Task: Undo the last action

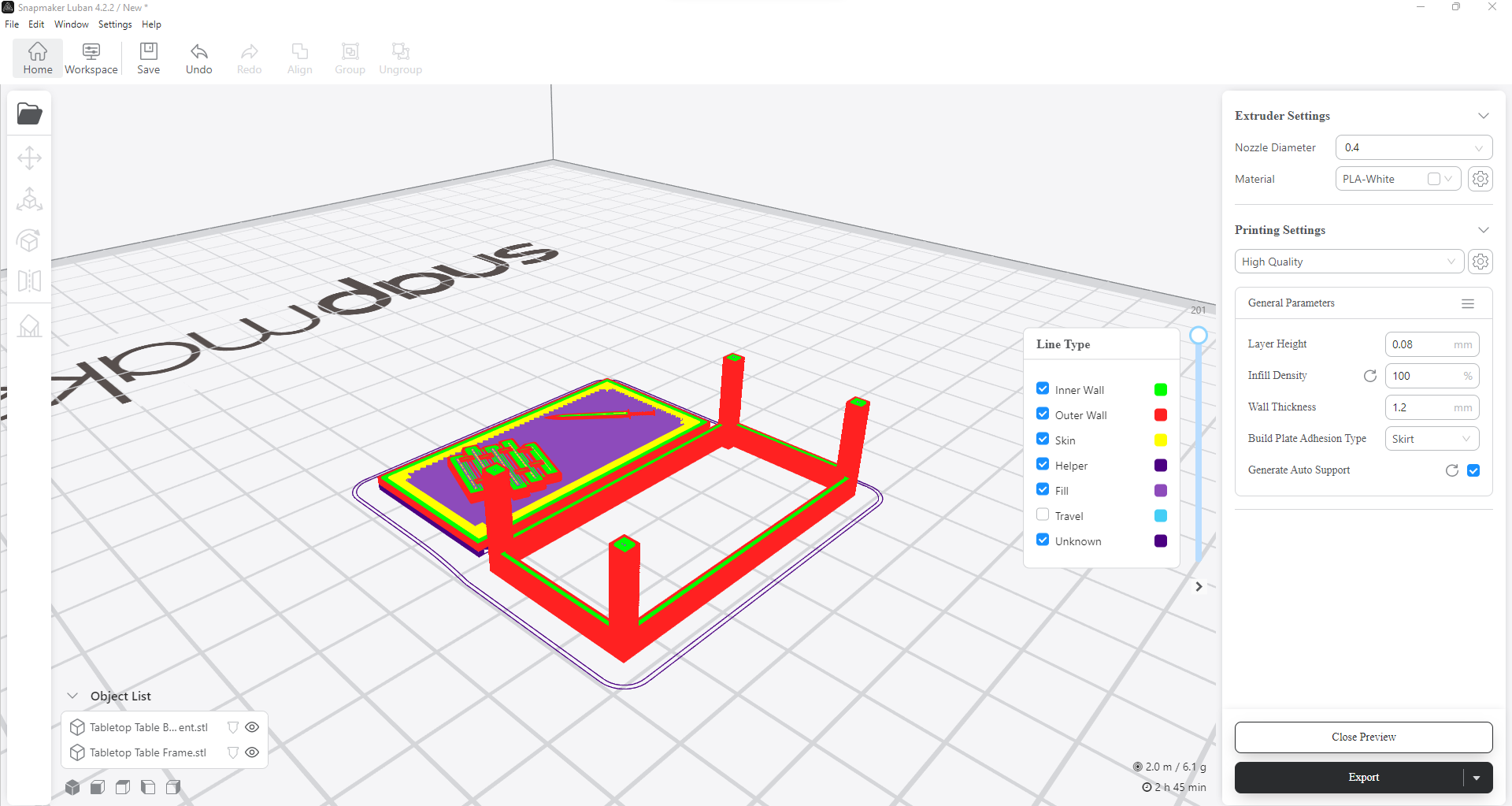Action: click(199, 58)
